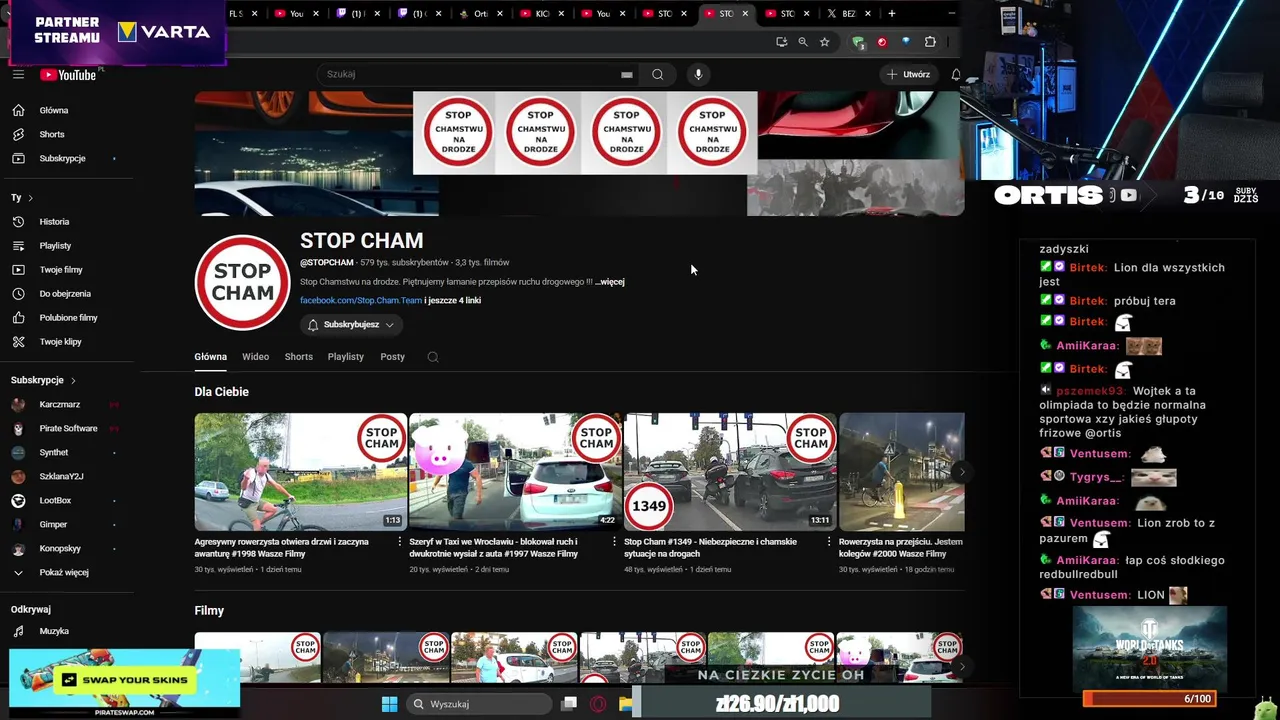This screenshot has width=1280, height=720.
Task: Open Historia in the sidebar
Action: click(54, 222)
